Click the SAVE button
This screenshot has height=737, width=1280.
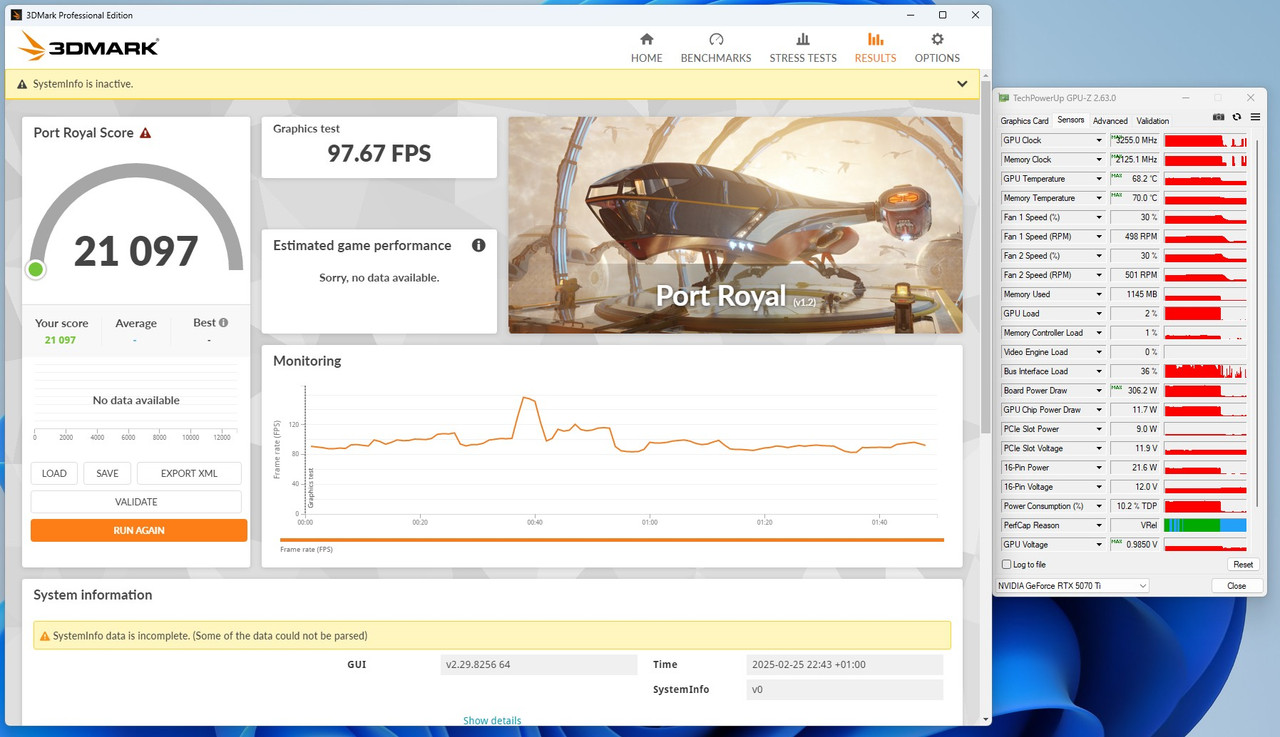(x=107, y=474)
